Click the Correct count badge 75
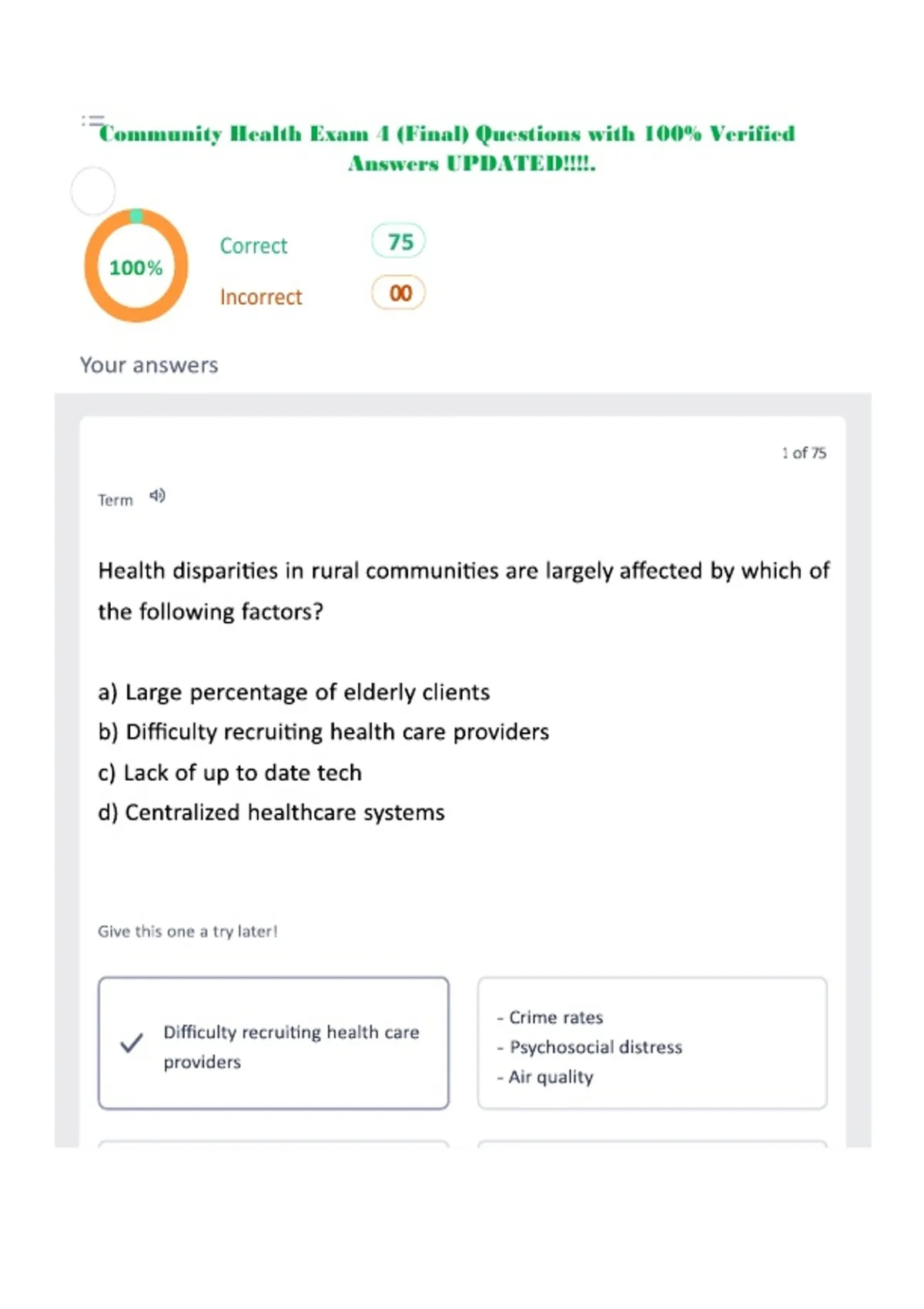This screenshot has height=1309, width=924. (399, 242)
